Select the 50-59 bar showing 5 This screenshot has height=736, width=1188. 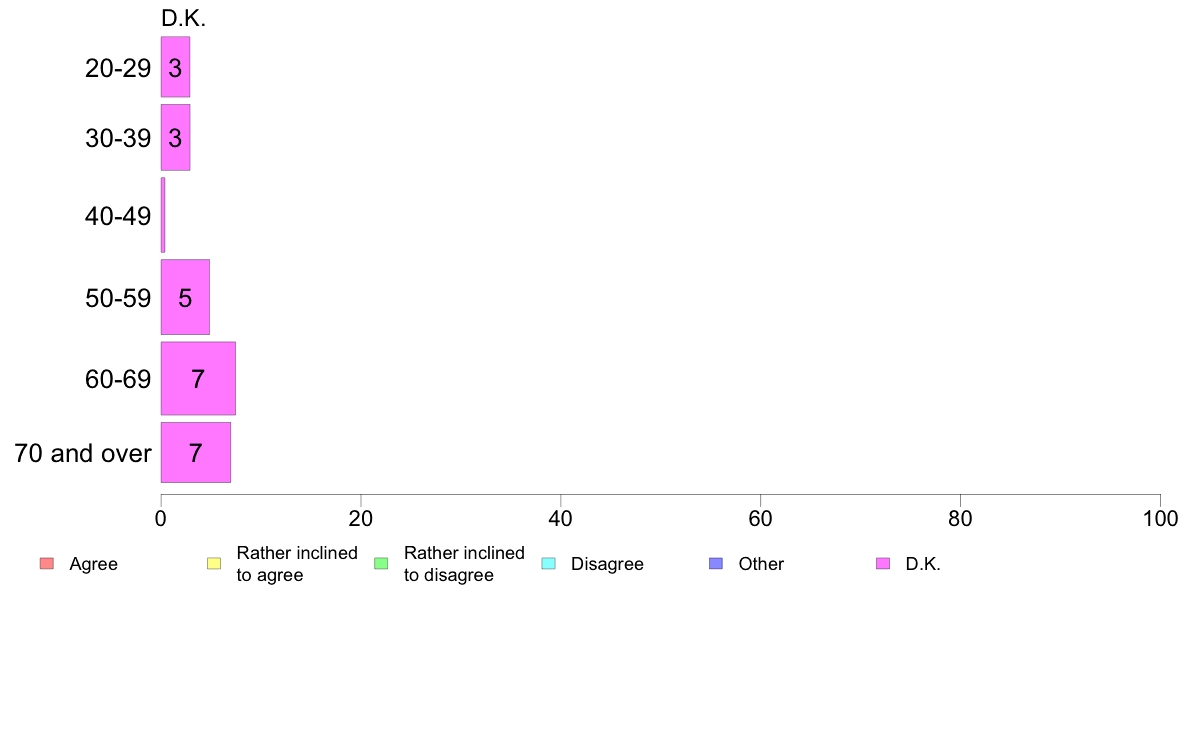pos(185,297)
